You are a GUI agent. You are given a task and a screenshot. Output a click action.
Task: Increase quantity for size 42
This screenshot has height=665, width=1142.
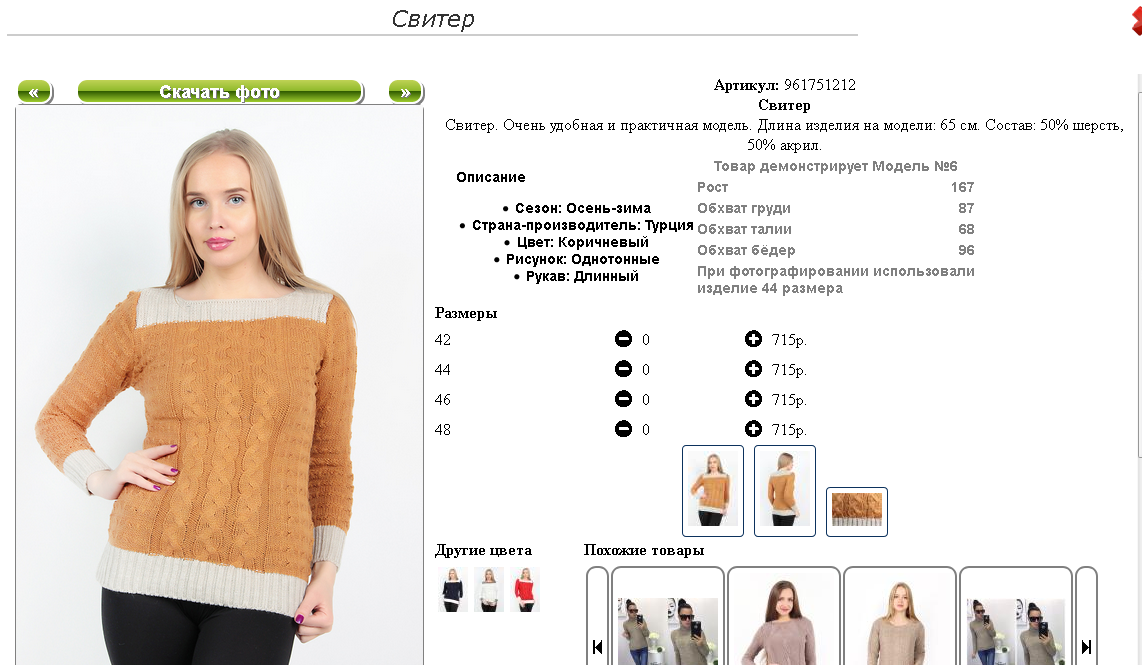tap(753, 339)
